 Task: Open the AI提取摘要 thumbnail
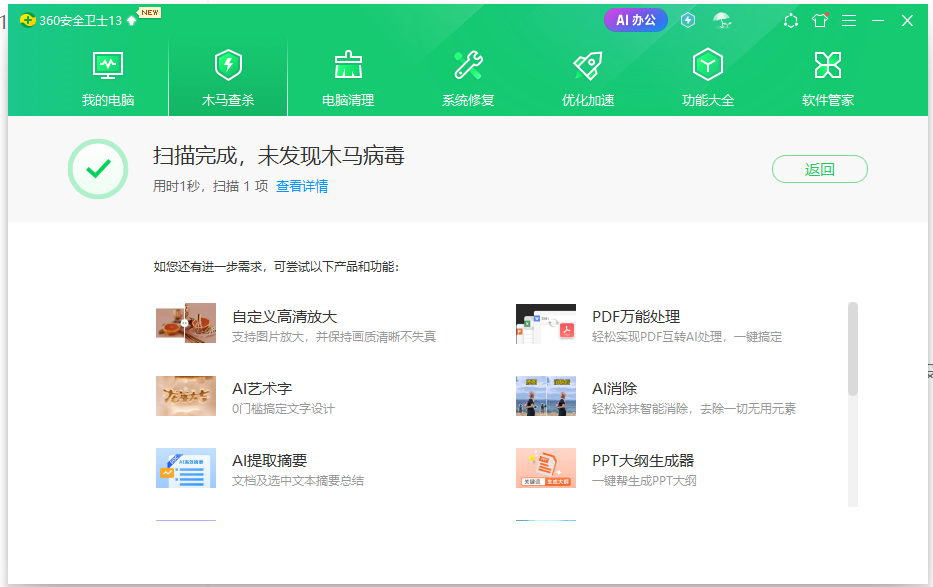point(186,467)
